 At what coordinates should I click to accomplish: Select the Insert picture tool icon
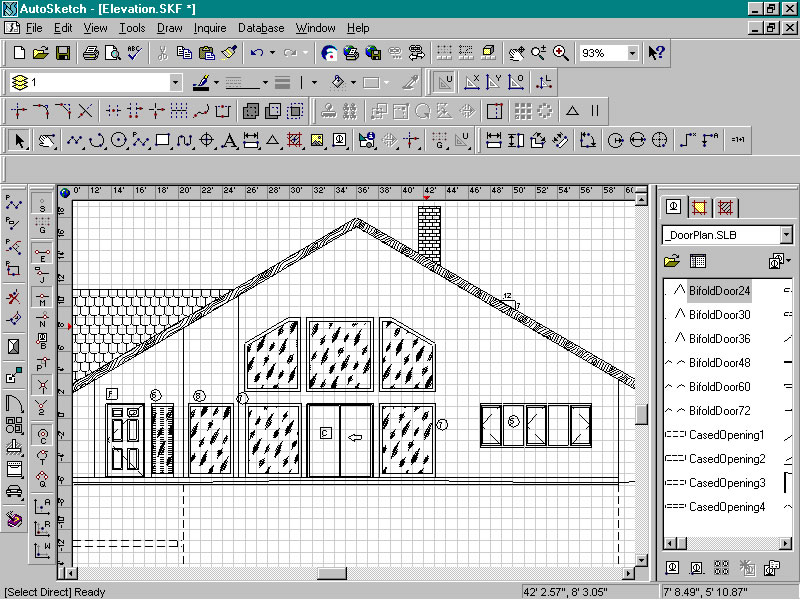coord(317,140)
